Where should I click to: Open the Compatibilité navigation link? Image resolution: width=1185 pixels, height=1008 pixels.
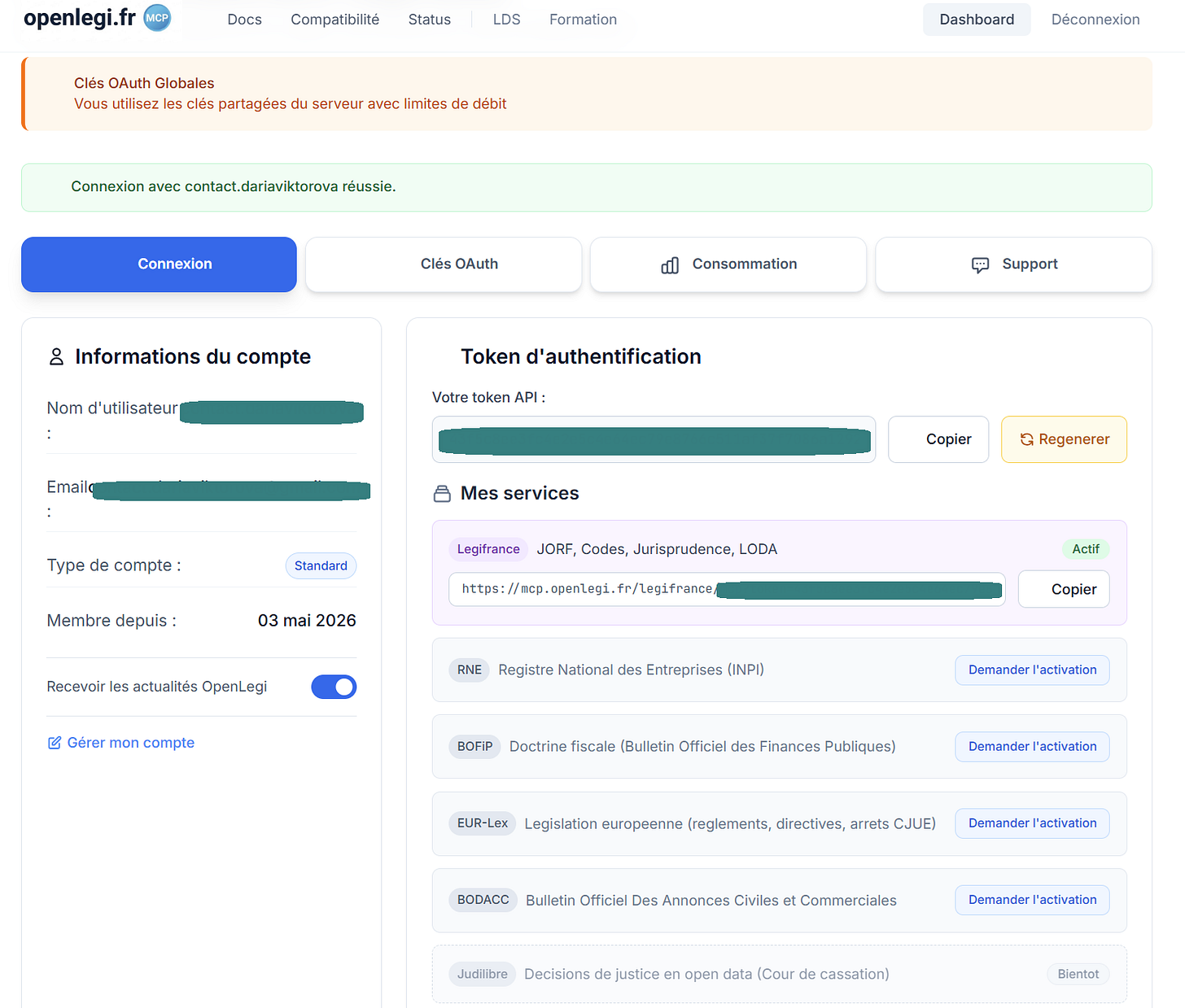point(335,20)
